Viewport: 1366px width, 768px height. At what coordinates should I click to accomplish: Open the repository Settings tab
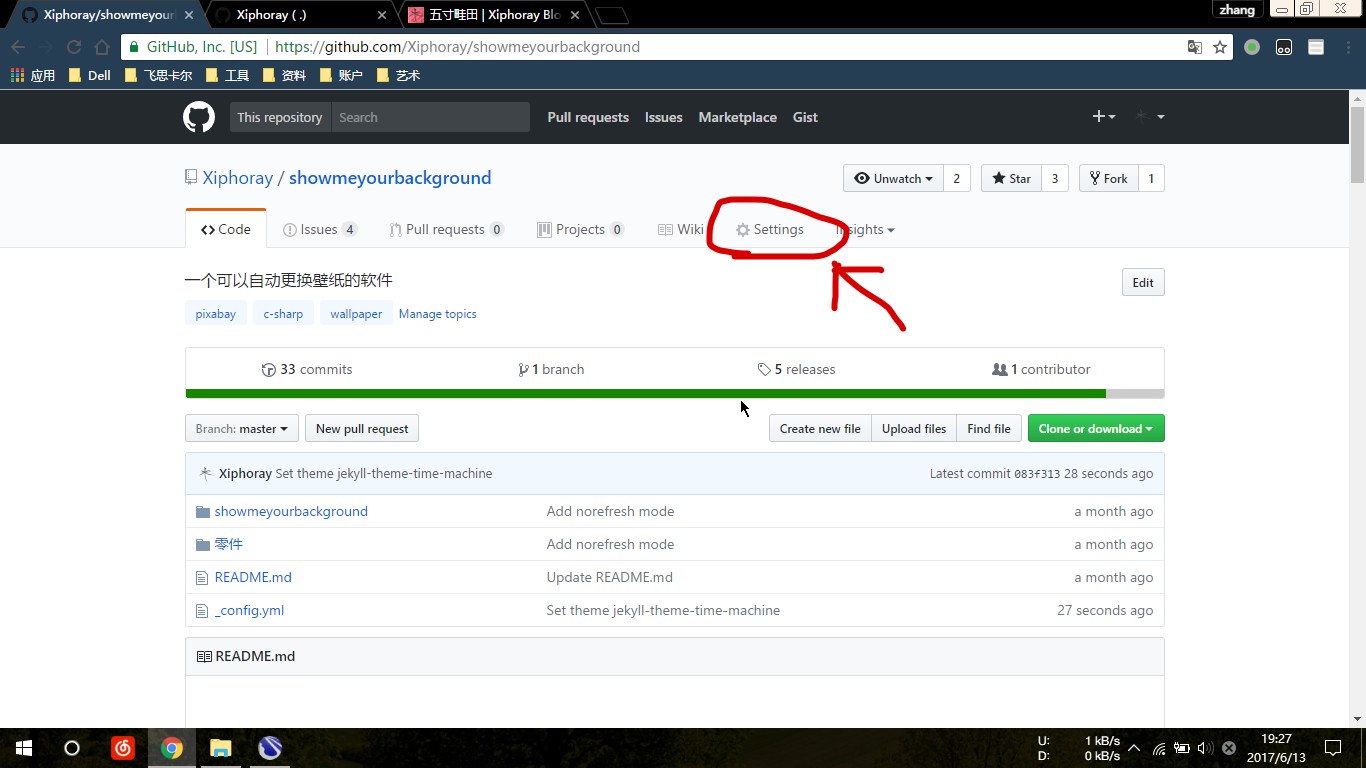770,229
